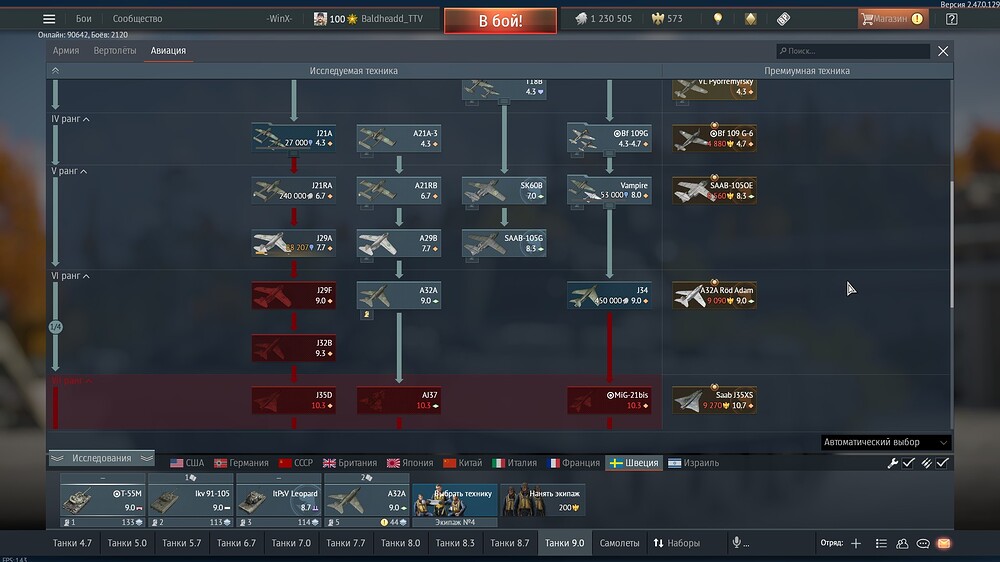
Task: Select the Самолеты preset
Action: [x=619, y=544]
